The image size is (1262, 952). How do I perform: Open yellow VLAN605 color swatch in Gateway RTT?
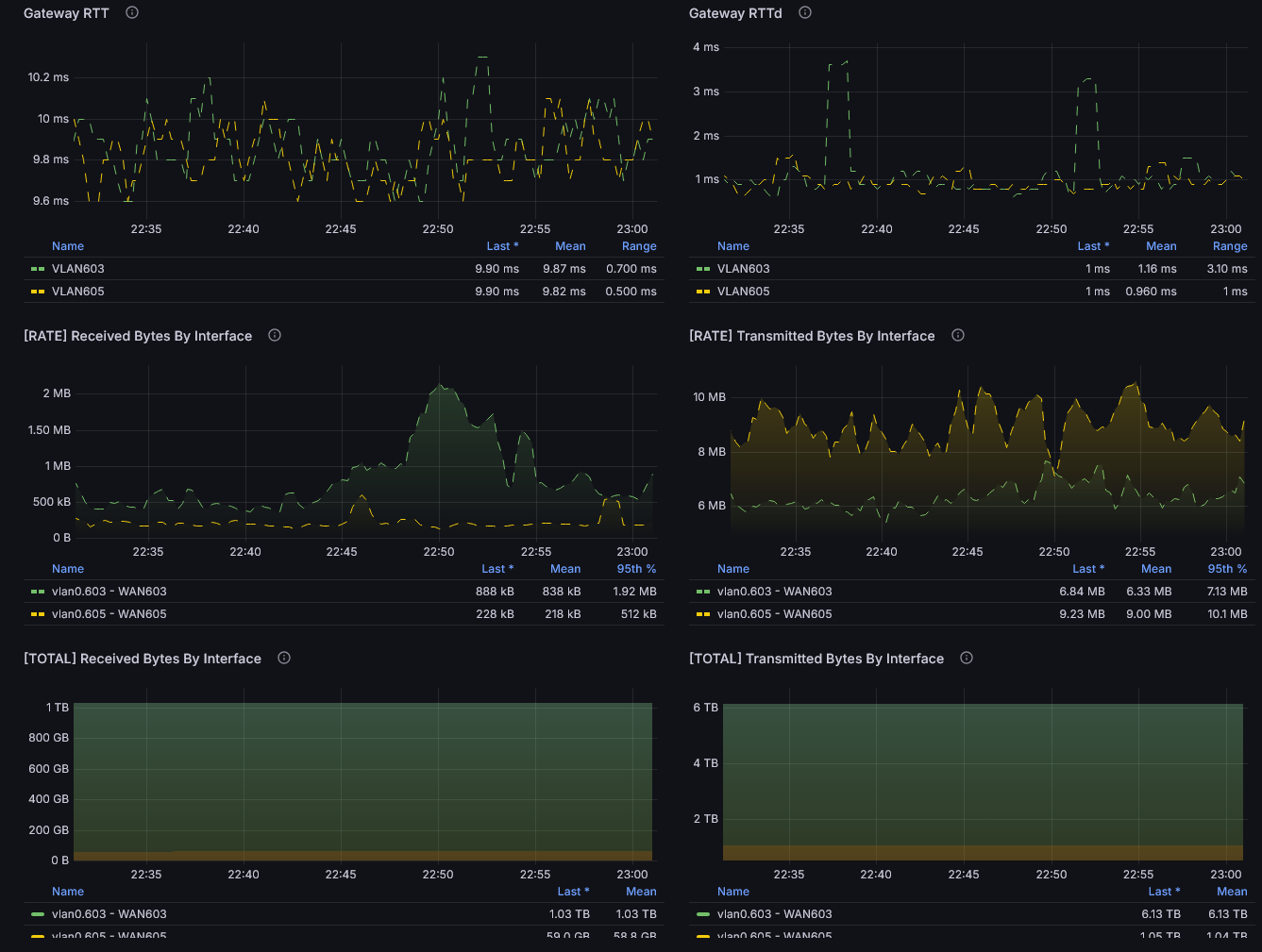tap(38, 292)
